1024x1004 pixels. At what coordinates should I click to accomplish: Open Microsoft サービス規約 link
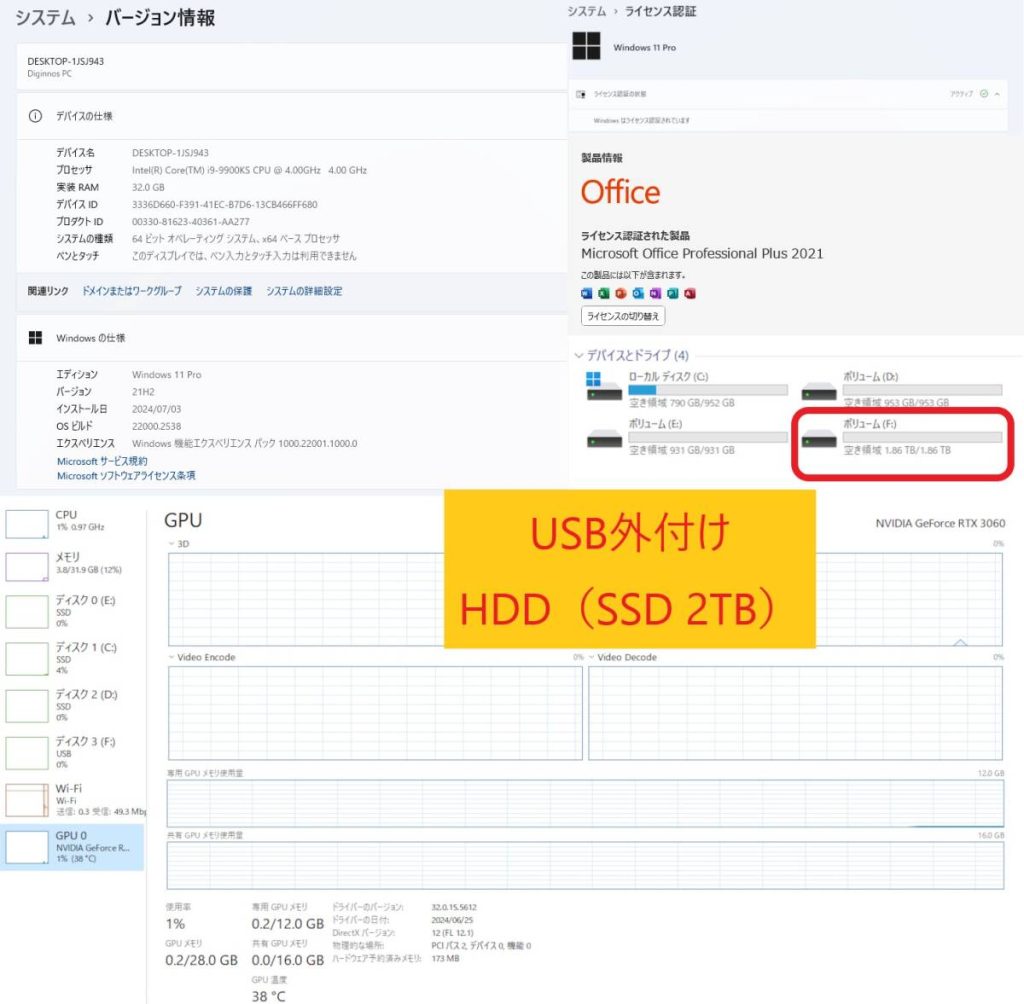click(x=102, y=461)
